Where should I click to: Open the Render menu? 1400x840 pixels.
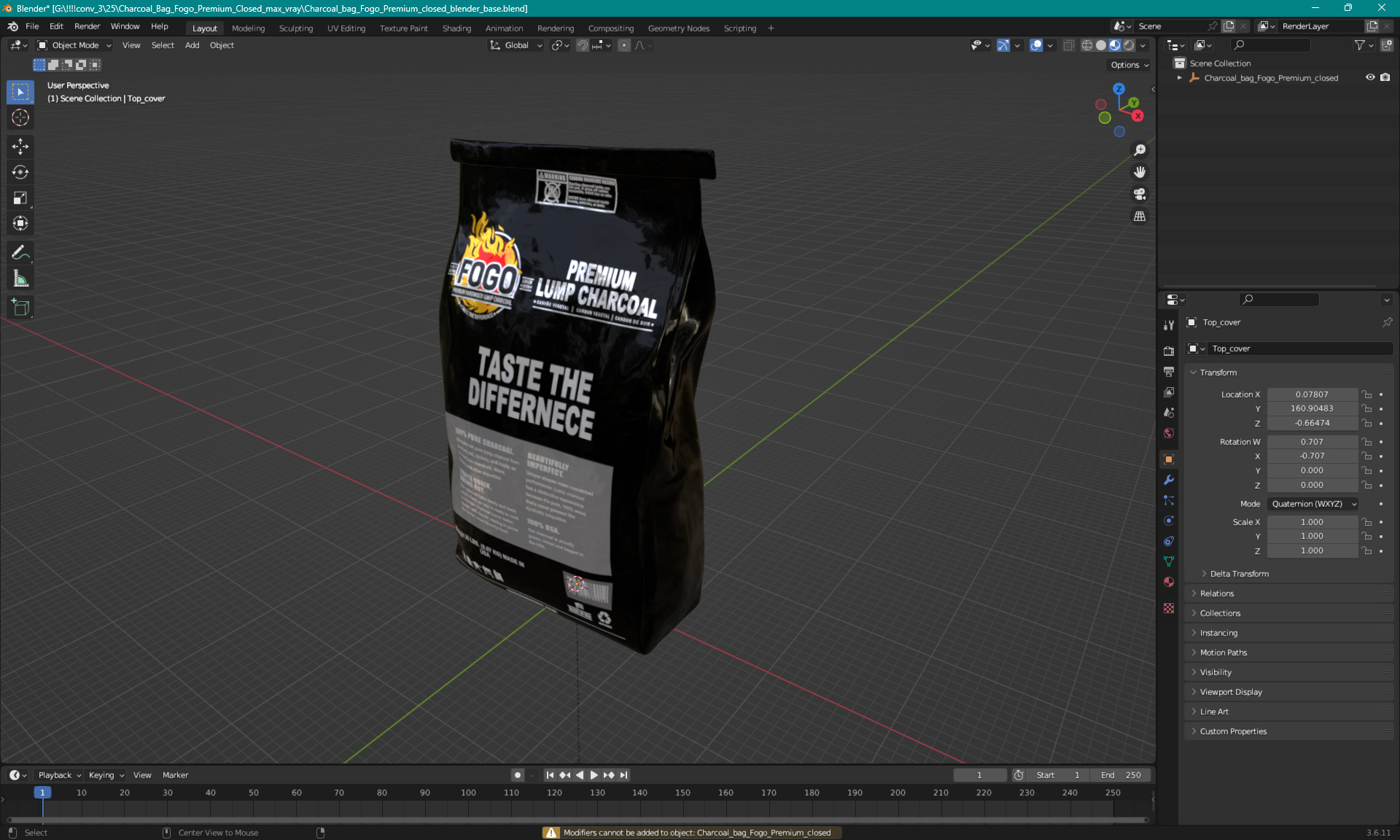(x=87, y=26)
